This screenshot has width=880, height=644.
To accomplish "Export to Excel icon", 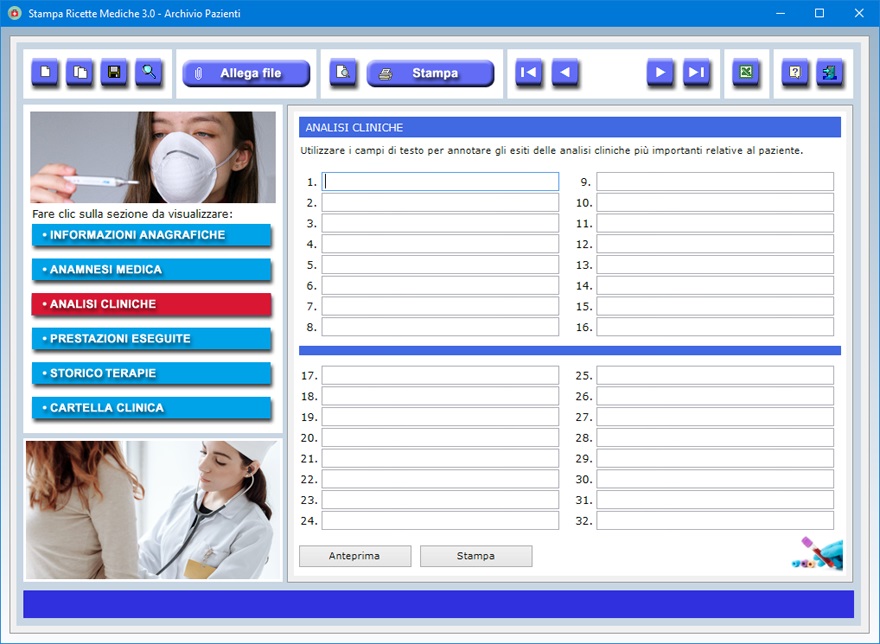I will click(746, 72).
